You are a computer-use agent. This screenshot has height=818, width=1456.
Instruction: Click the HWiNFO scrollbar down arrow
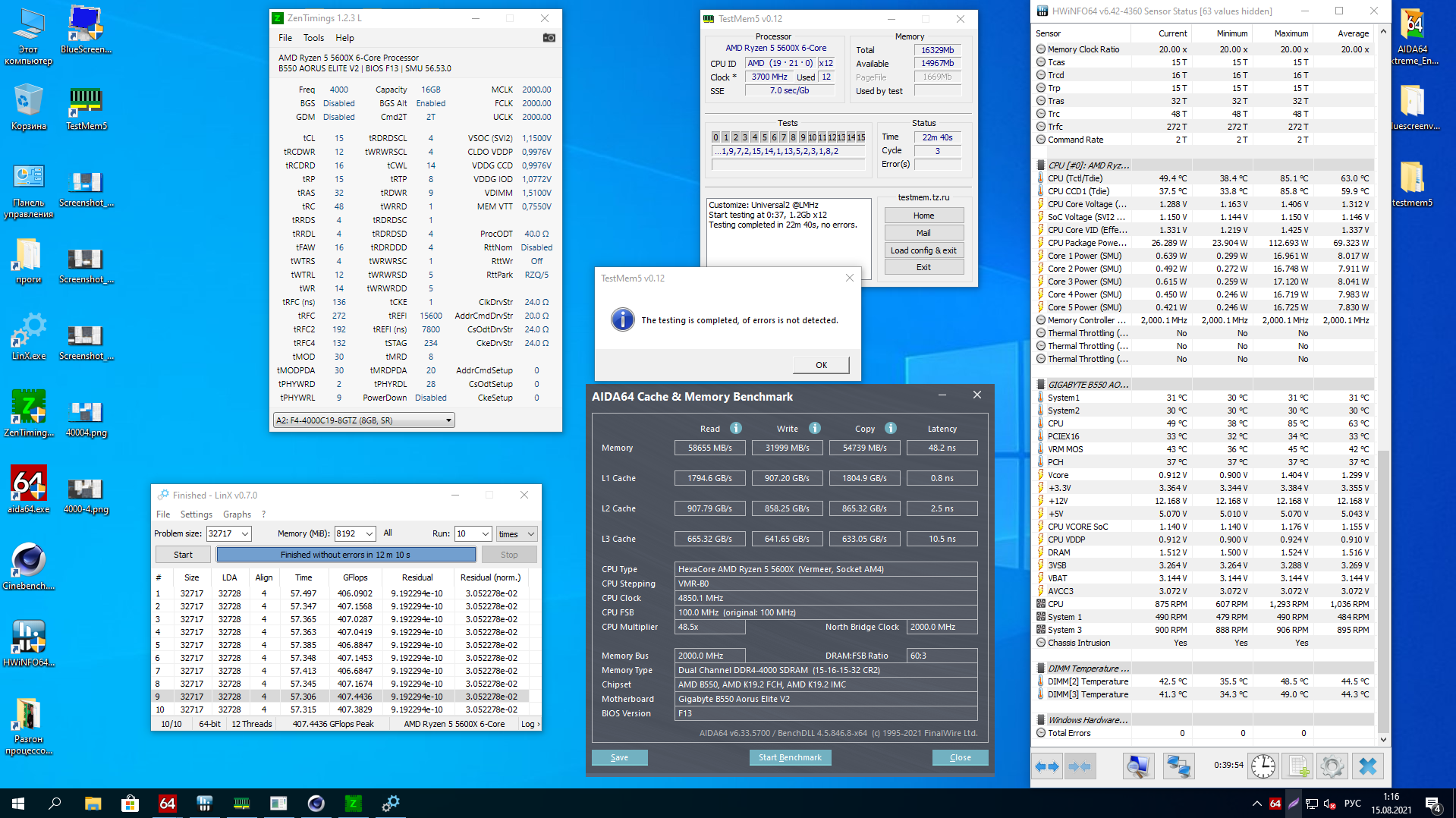[x=1383, y=740]
